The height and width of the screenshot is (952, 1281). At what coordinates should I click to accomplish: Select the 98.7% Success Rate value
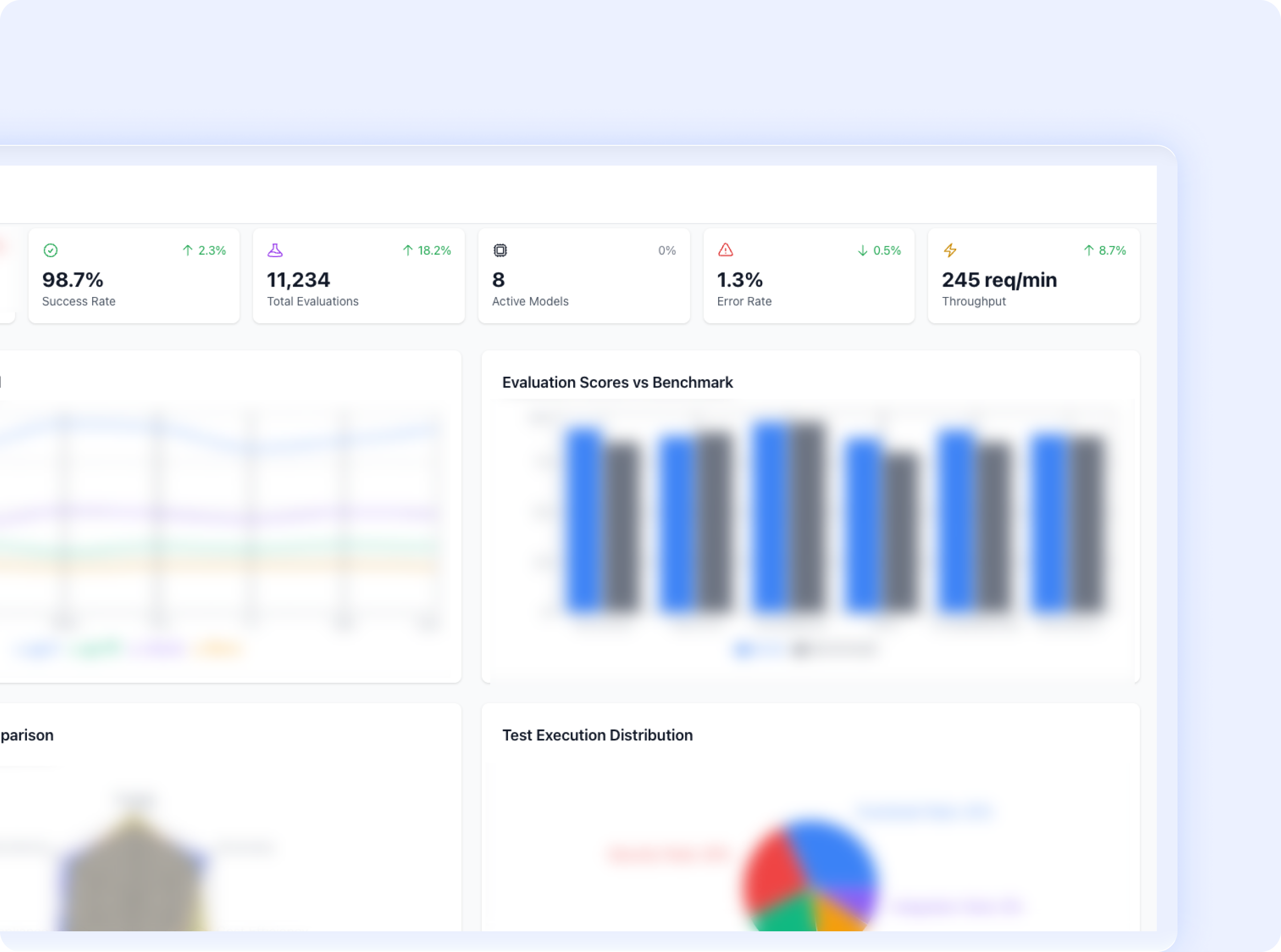point(72,280)
